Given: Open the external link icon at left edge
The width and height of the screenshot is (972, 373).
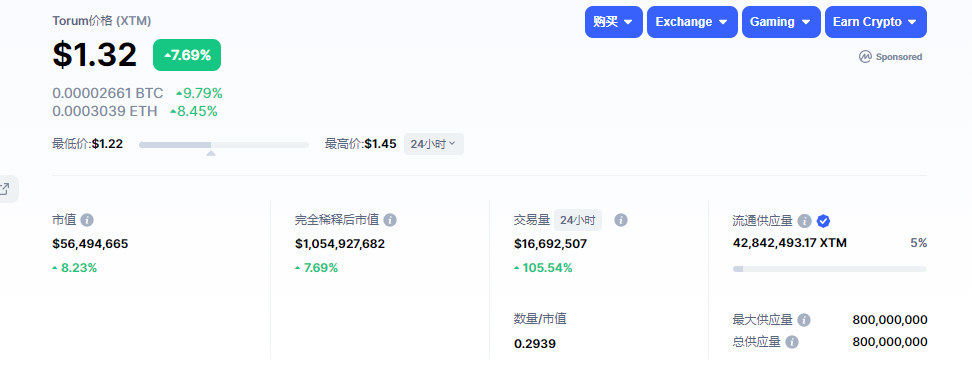Looking at the screenshot, I should point(5,189).
